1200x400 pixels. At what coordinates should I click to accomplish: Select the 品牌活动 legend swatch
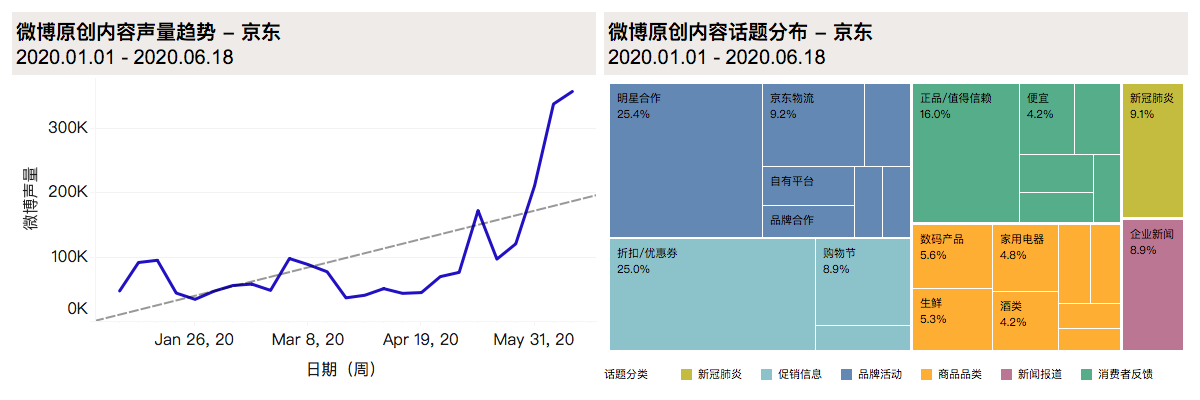pyautogui.click(x=848, y=375)
